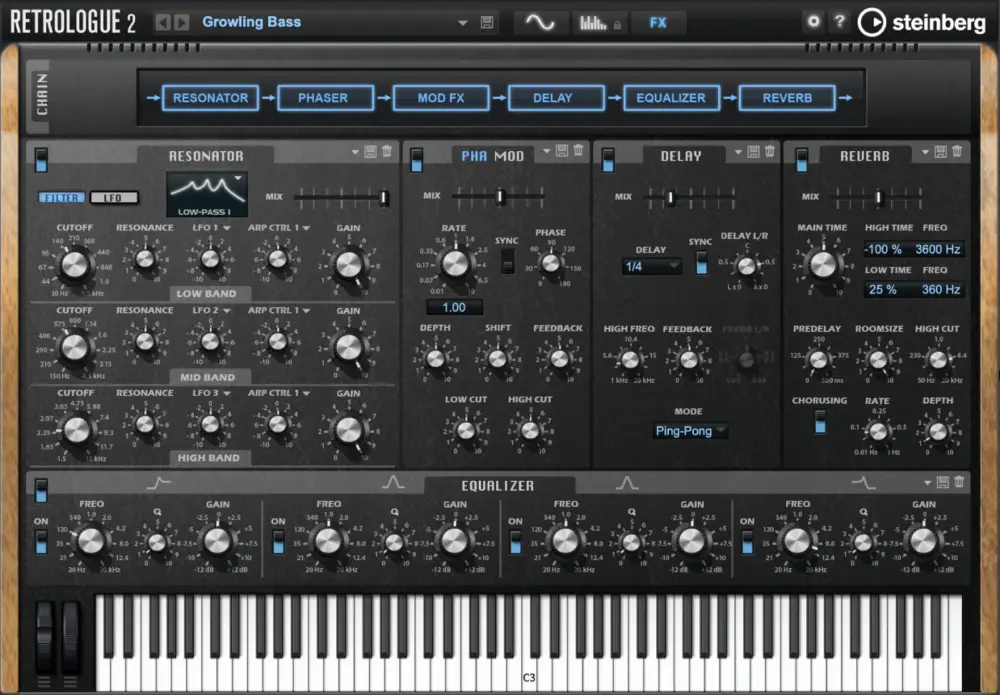Viewport: 1000px width, 695px height.
Task: Switch to the FX page icon
Action: point(659,22)
